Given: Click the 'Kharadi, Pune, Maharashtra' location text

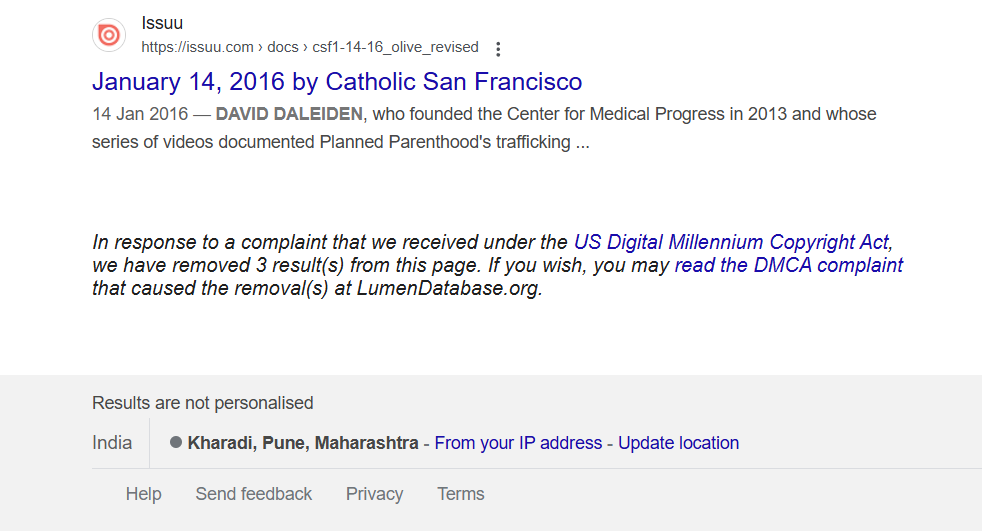Looking at the screenshot, I should pos(303,443).
